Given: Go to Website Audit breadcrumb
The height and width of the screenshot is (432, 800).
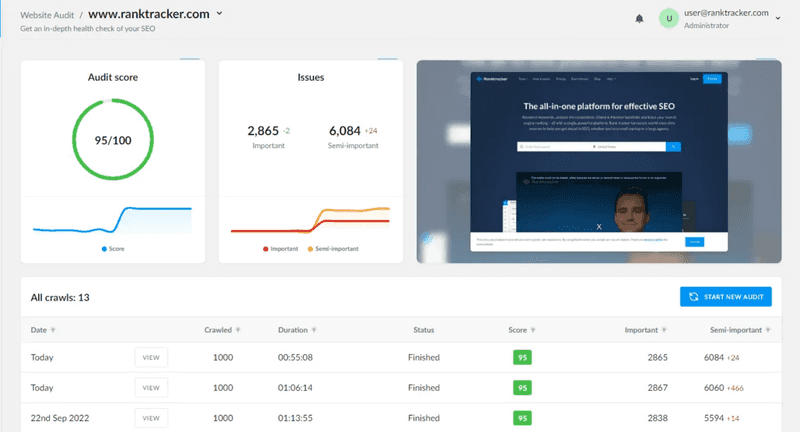Looking at the screenshot, I should (47, 15).
